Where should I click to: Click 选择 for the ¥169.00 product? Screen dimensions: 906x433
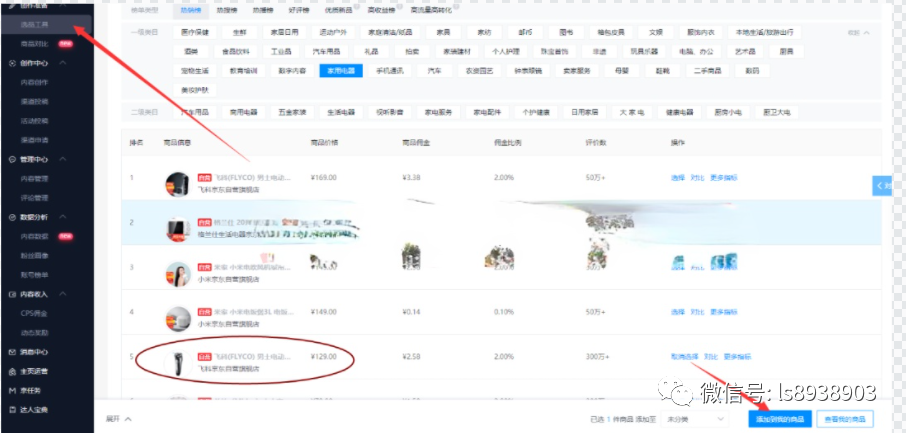[x=678, y=177]
